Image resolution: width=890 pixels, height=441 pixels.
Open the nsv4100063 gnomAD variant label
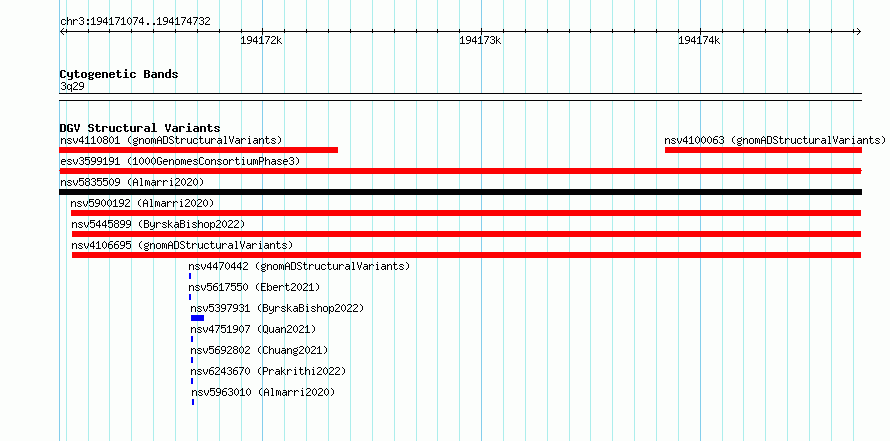pos(775,140)
